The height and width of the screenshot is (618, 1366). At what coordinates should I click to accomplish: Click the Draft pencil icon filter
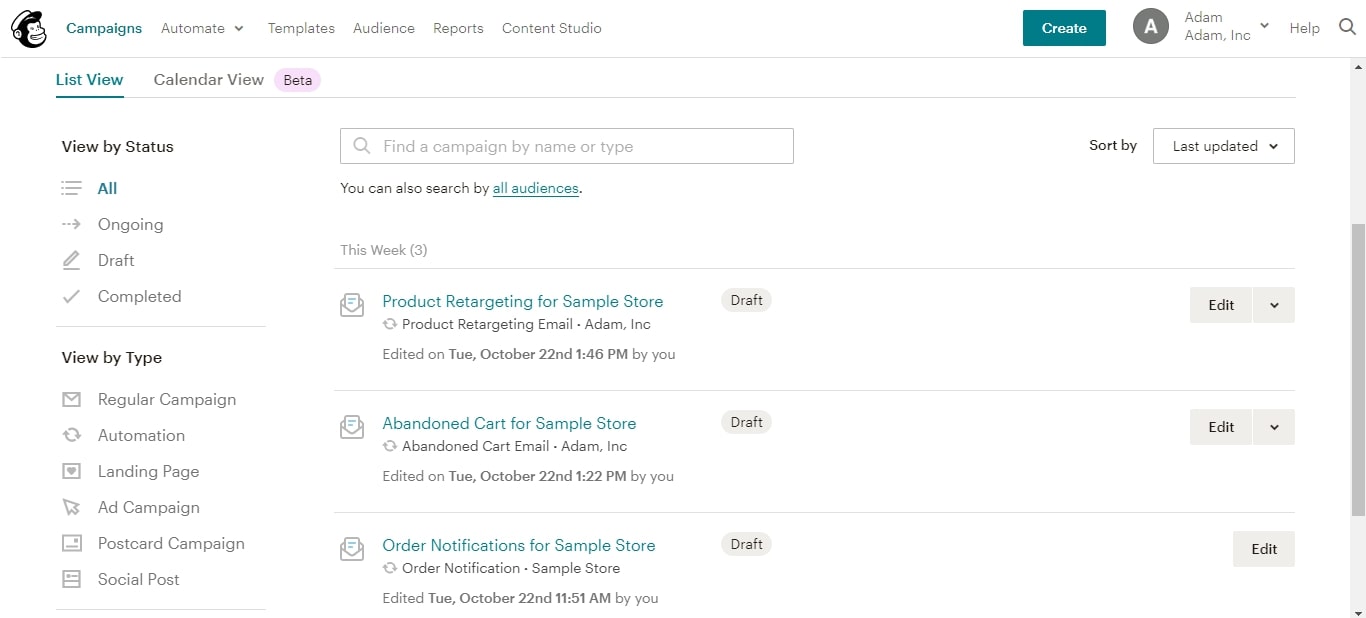pyautogui.click(x=71, y=260)
